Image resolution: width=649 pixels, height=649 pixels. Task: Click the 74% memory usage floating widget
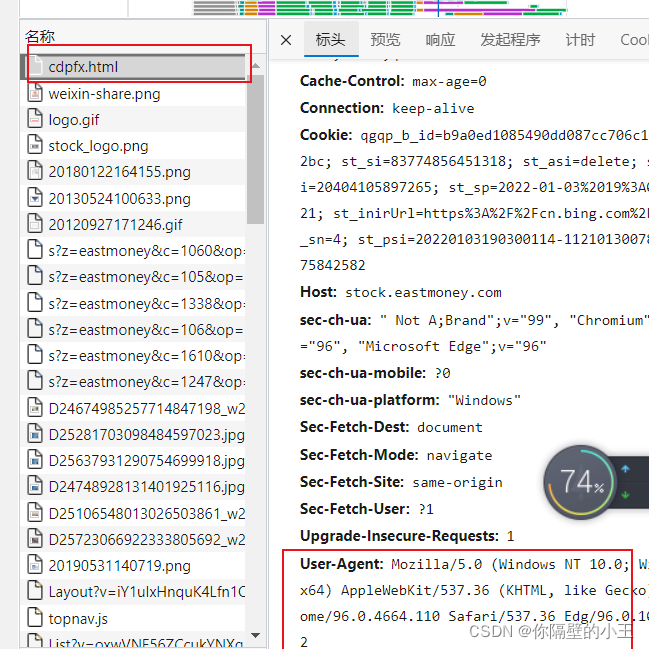(580, 482)
